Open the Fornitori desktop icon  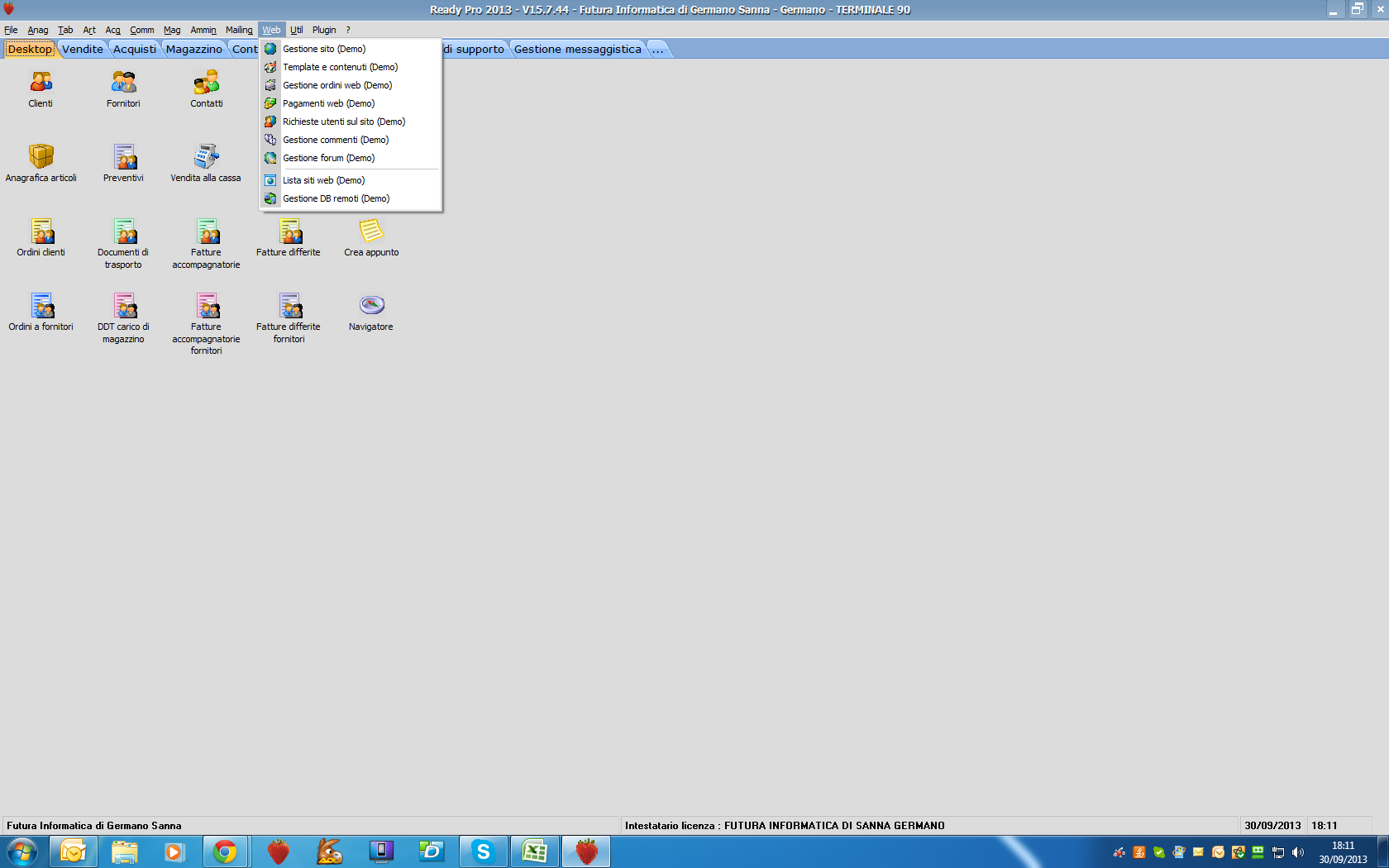pyautogui.click(x=123, y=88)
